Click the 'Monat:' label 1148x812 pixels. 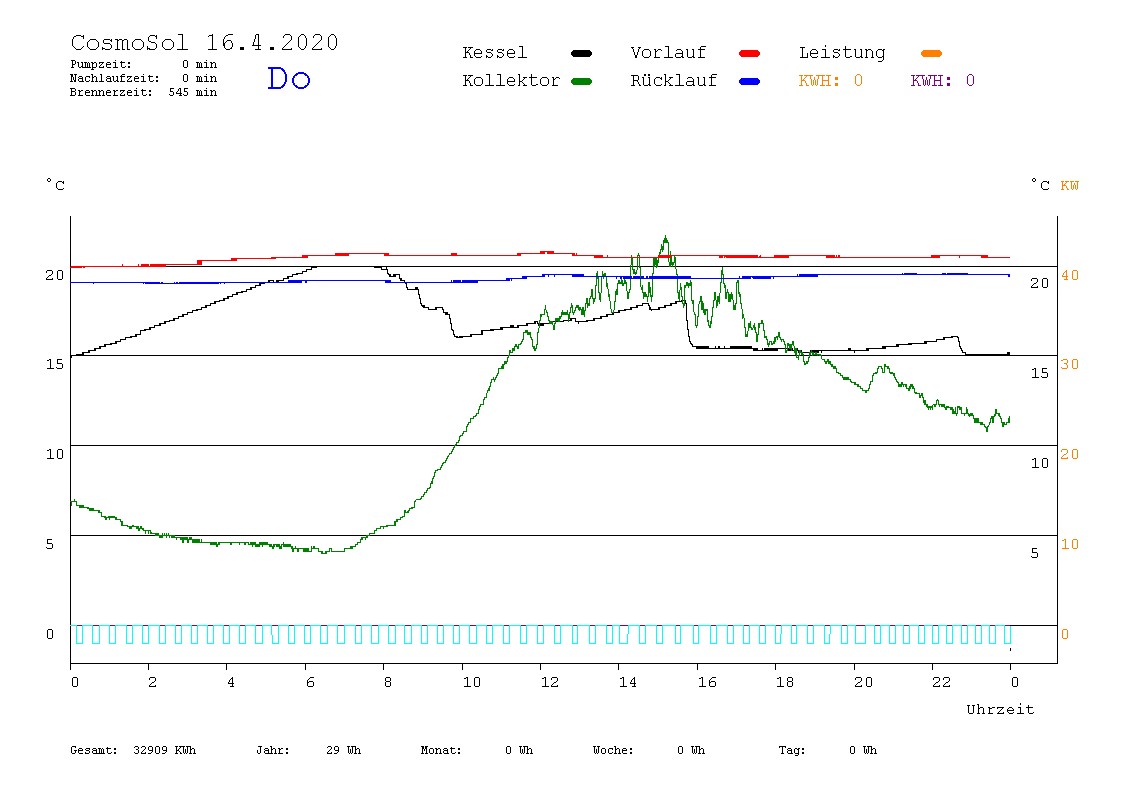coord(441,750)
